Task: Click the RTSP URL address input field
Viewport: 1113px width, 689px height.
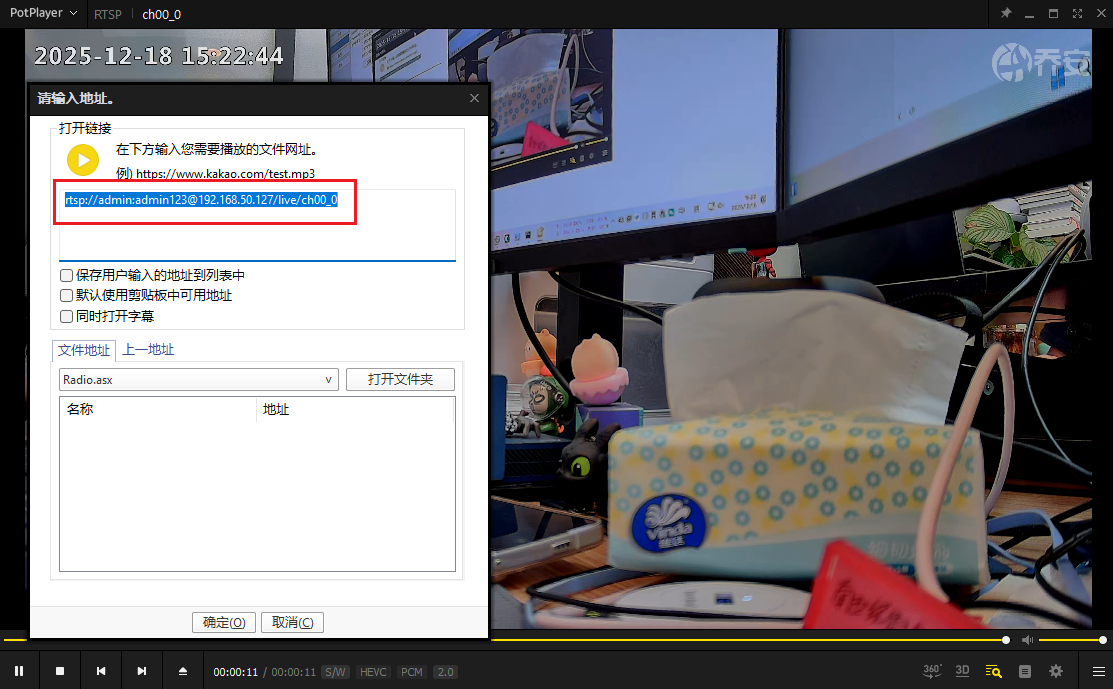Action: tap(257, 225)
